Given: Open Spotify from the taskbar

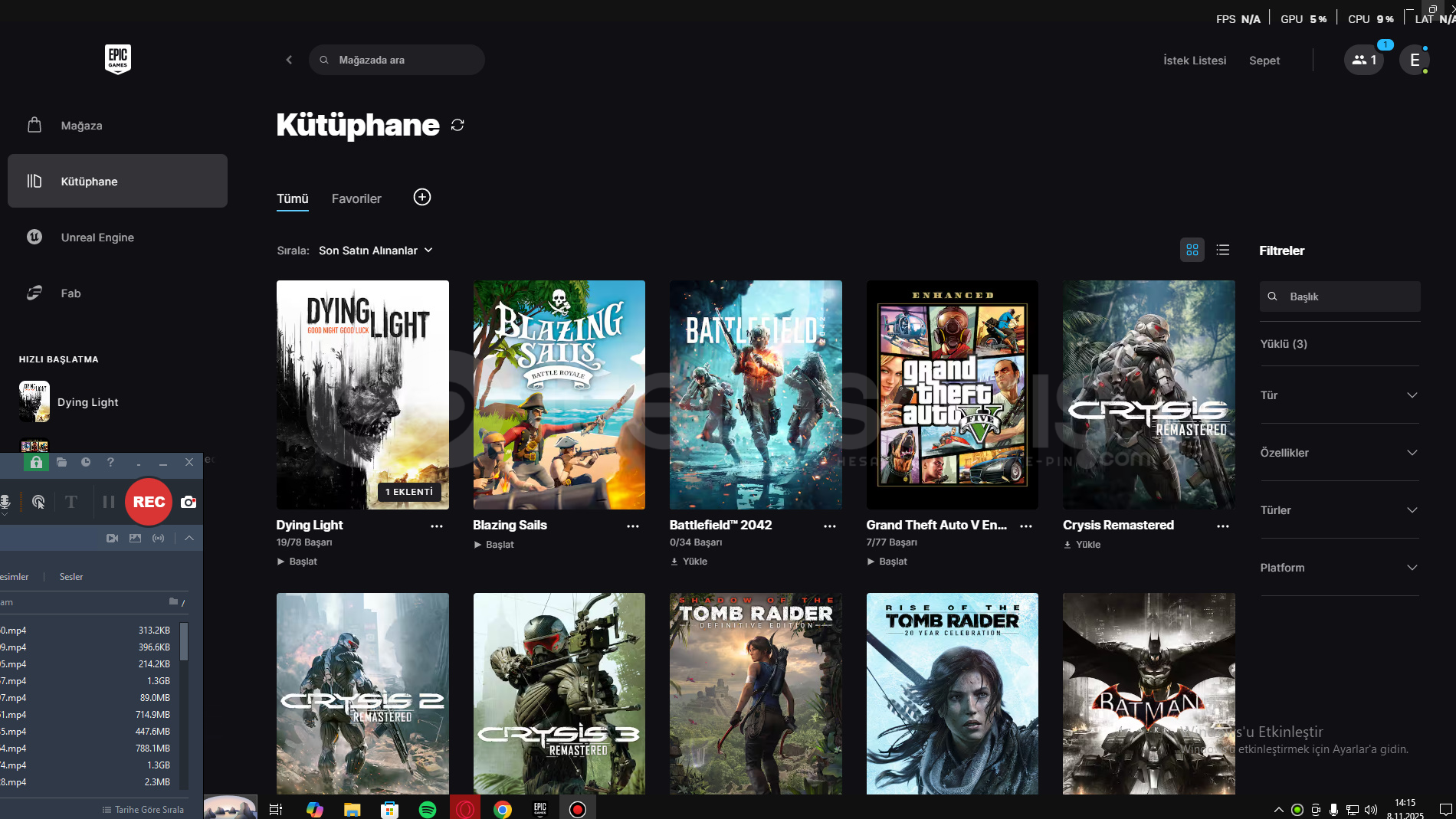Looking at the screenshot, I should point(428,809).
